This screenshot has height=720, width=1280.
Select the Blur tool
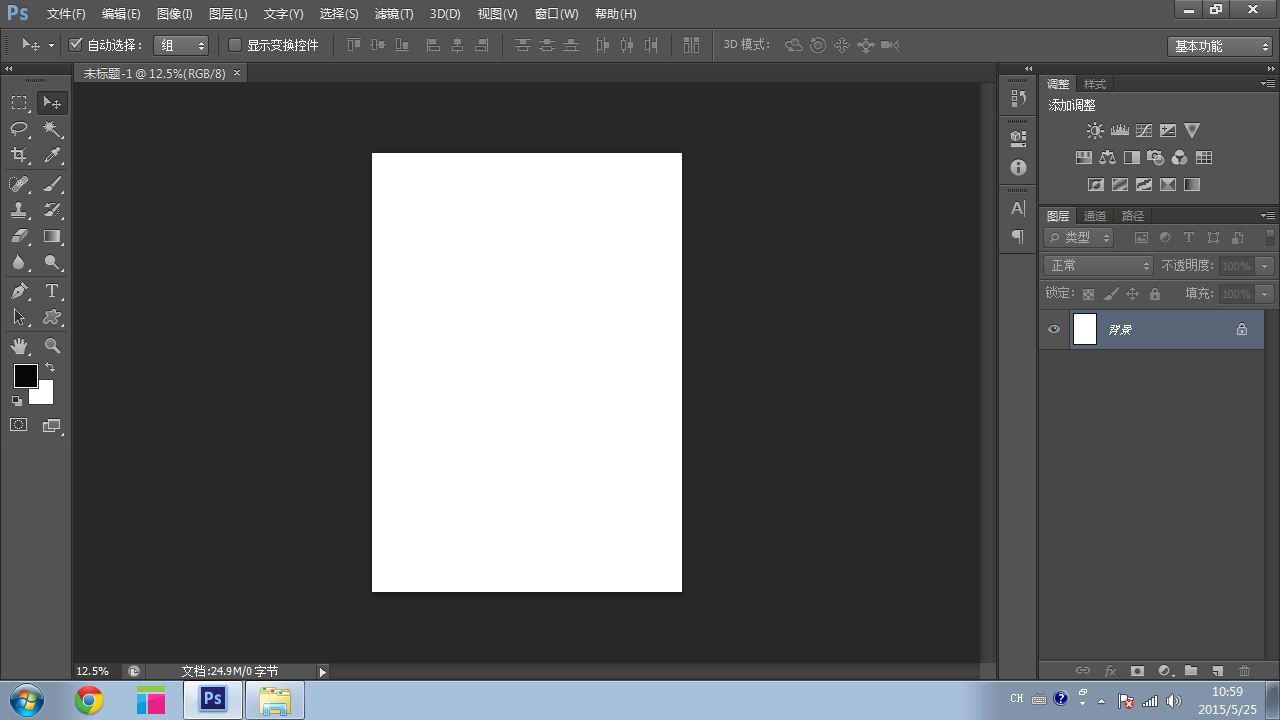19,263
